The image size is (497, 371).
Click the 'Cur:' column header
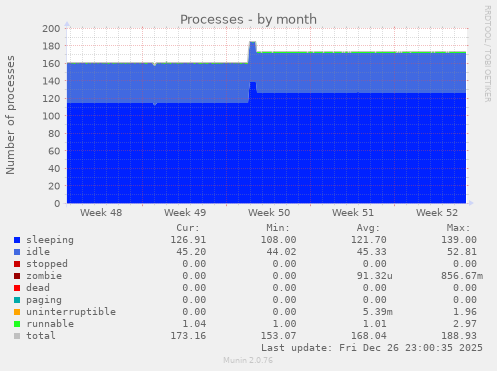pyautogui.click(x=188, y=228)
